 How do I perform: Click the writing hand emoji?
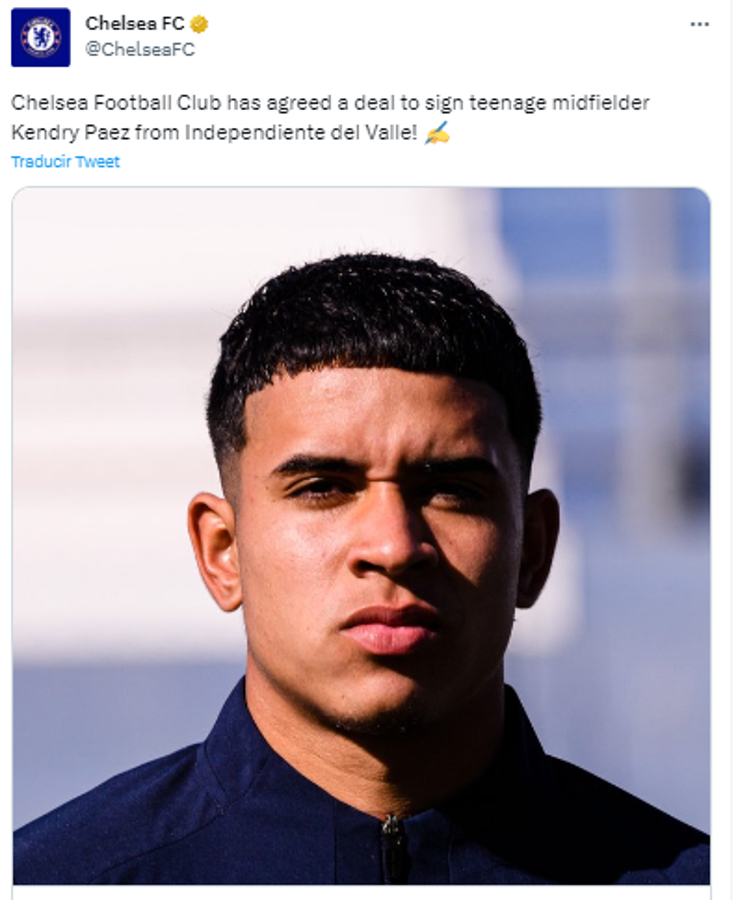(437, 132)
